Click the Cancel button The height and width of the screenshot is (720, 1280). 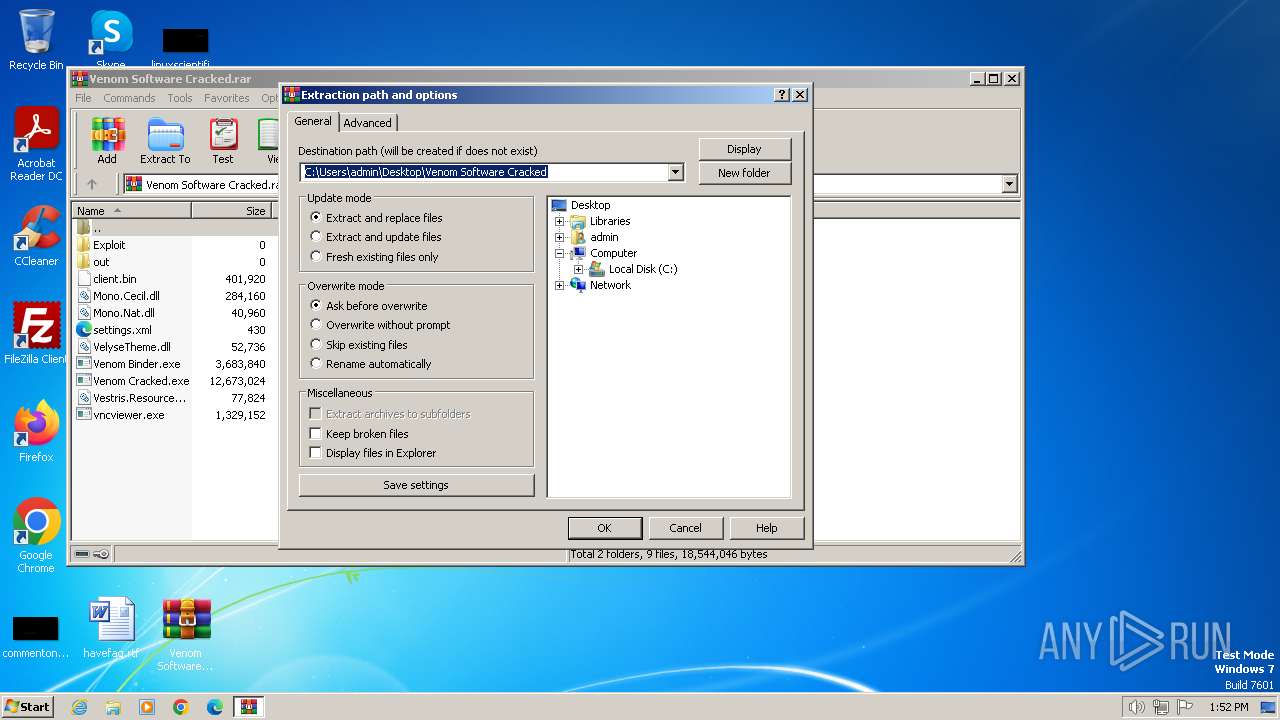click(685, 528)
